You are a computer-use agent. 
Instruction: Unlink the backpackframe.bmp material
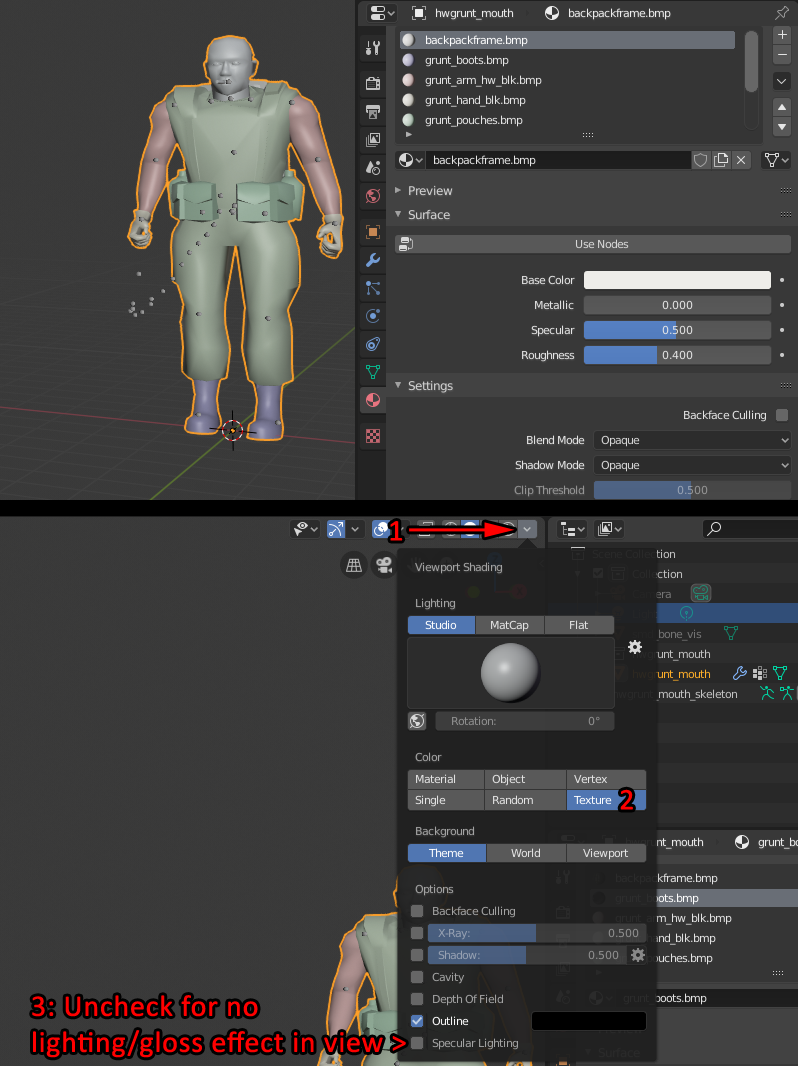pos(741,160)
